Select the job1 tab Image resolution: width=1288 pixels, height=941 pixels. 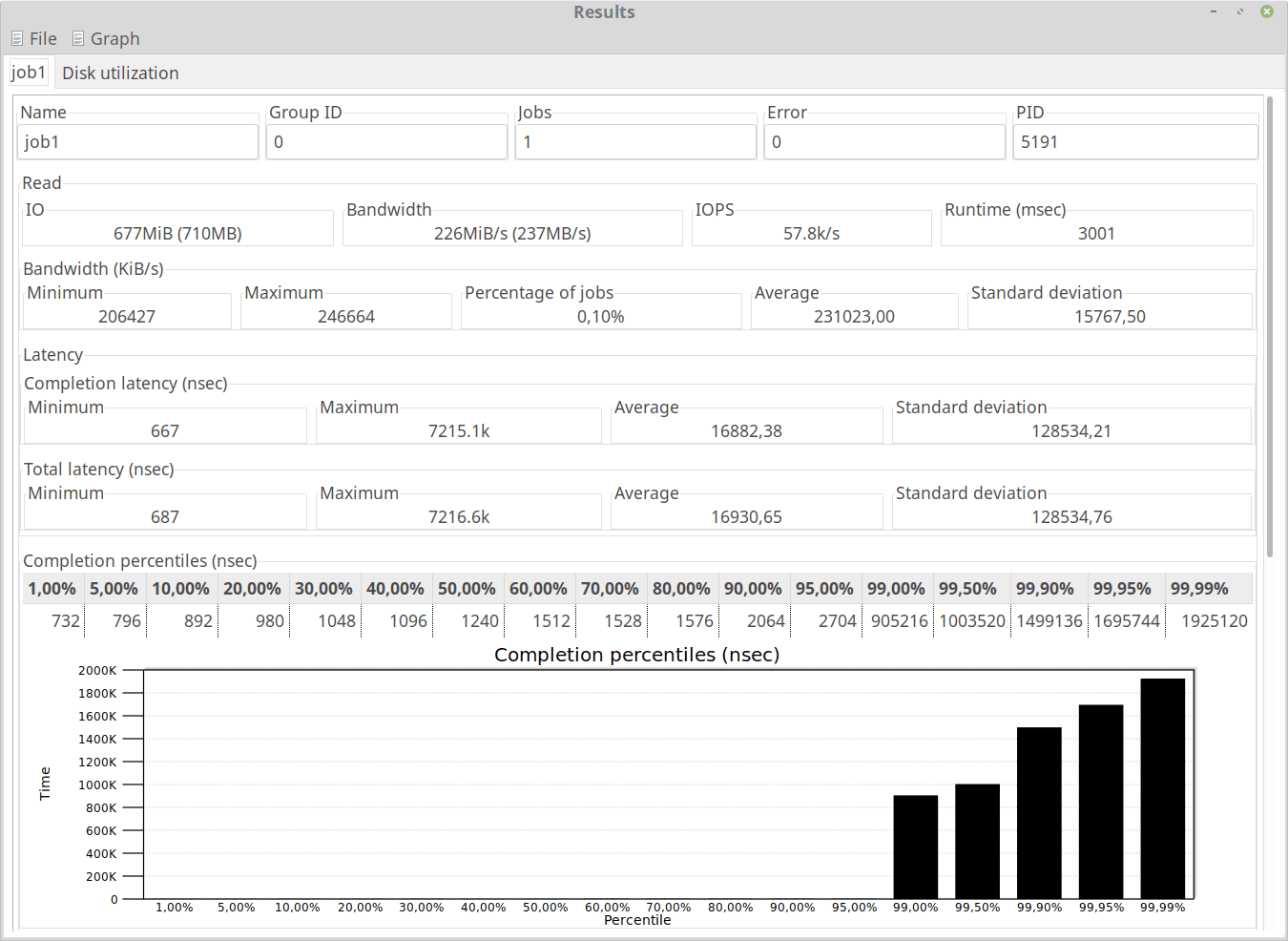(29, 73)
